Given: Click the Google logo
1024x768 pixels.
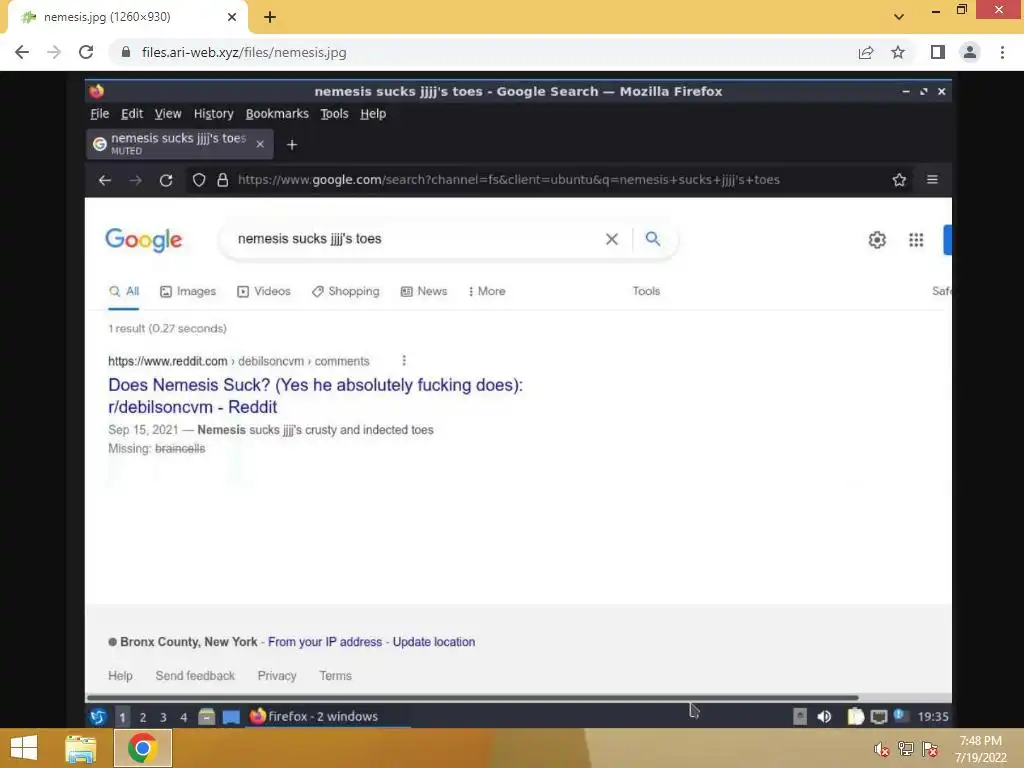Looking at the screenshot, I should [144, 240].
